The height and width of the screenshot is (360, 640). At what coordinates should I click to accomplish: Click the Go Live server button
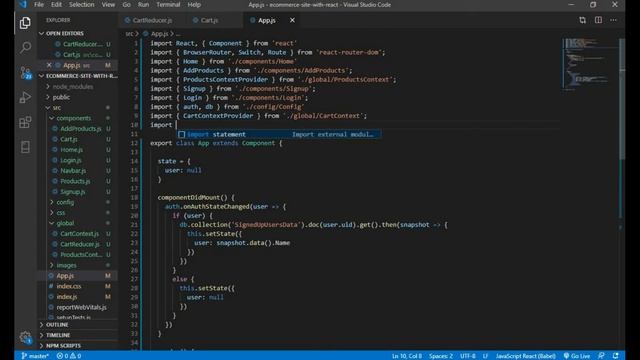point(577,356)
